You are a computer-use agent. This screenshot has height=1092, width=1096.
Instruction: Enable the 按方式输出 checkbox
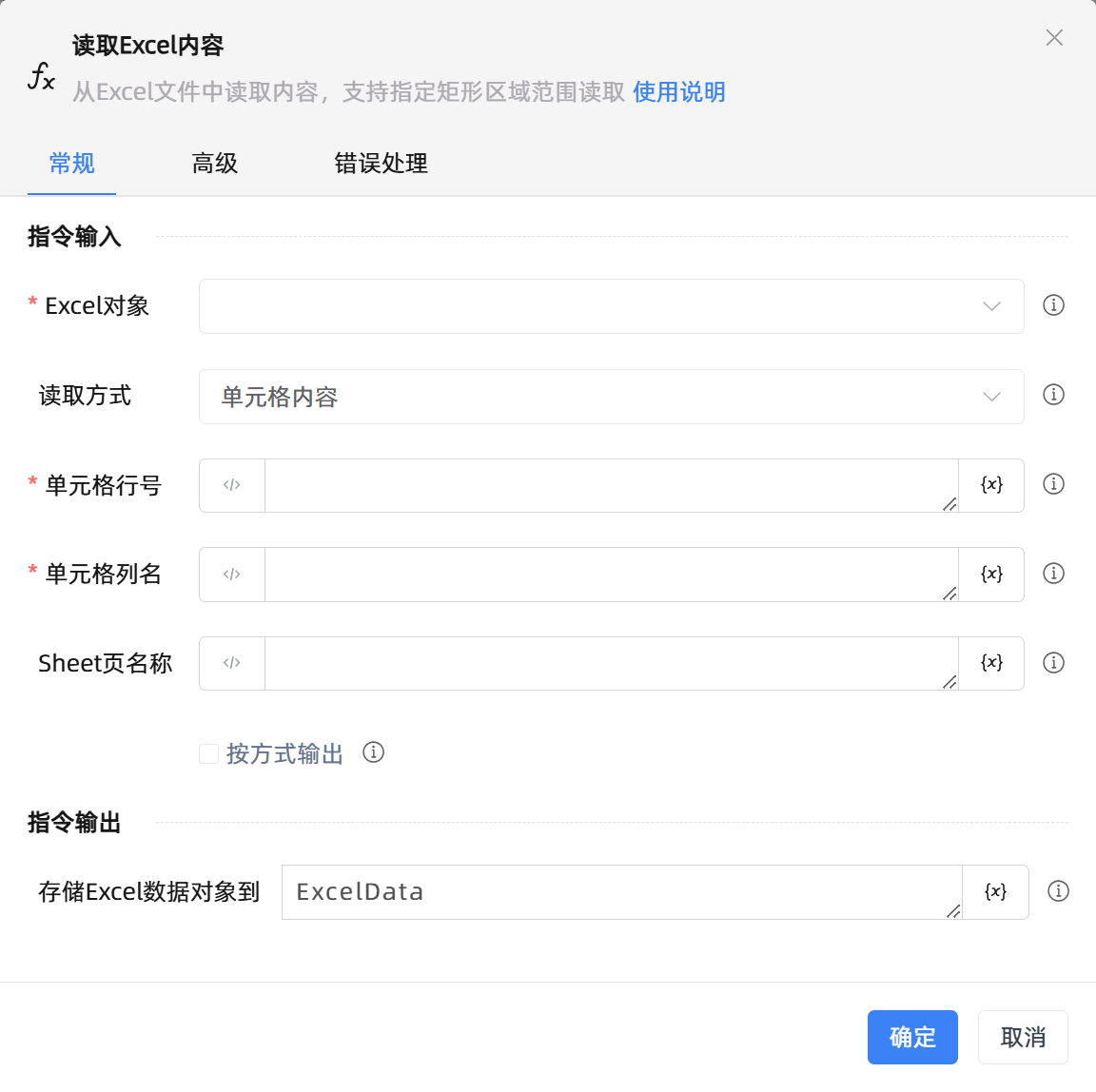(209, 754)
